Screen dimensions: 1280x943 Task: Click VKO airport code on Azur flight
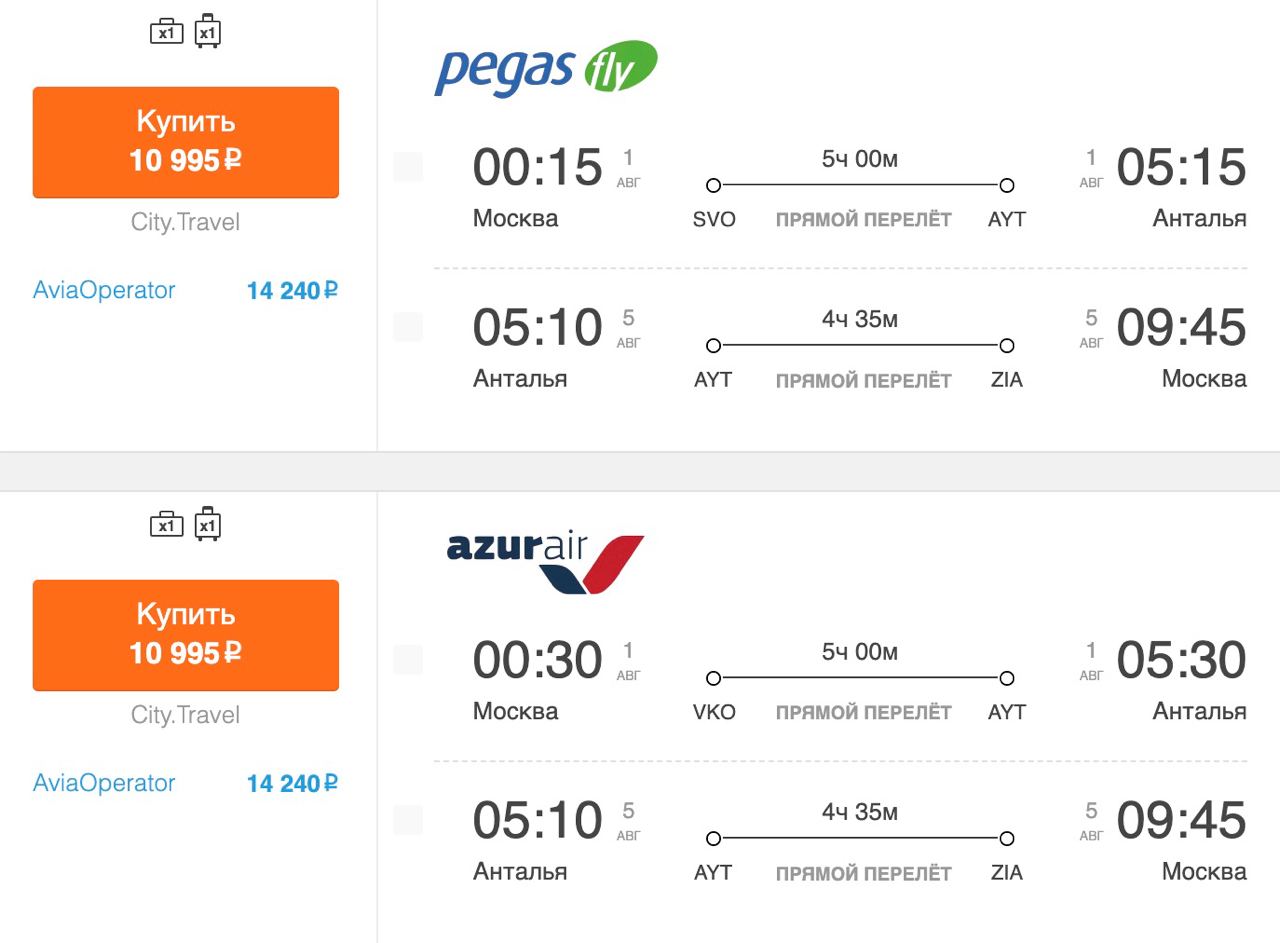click(714, 713)
